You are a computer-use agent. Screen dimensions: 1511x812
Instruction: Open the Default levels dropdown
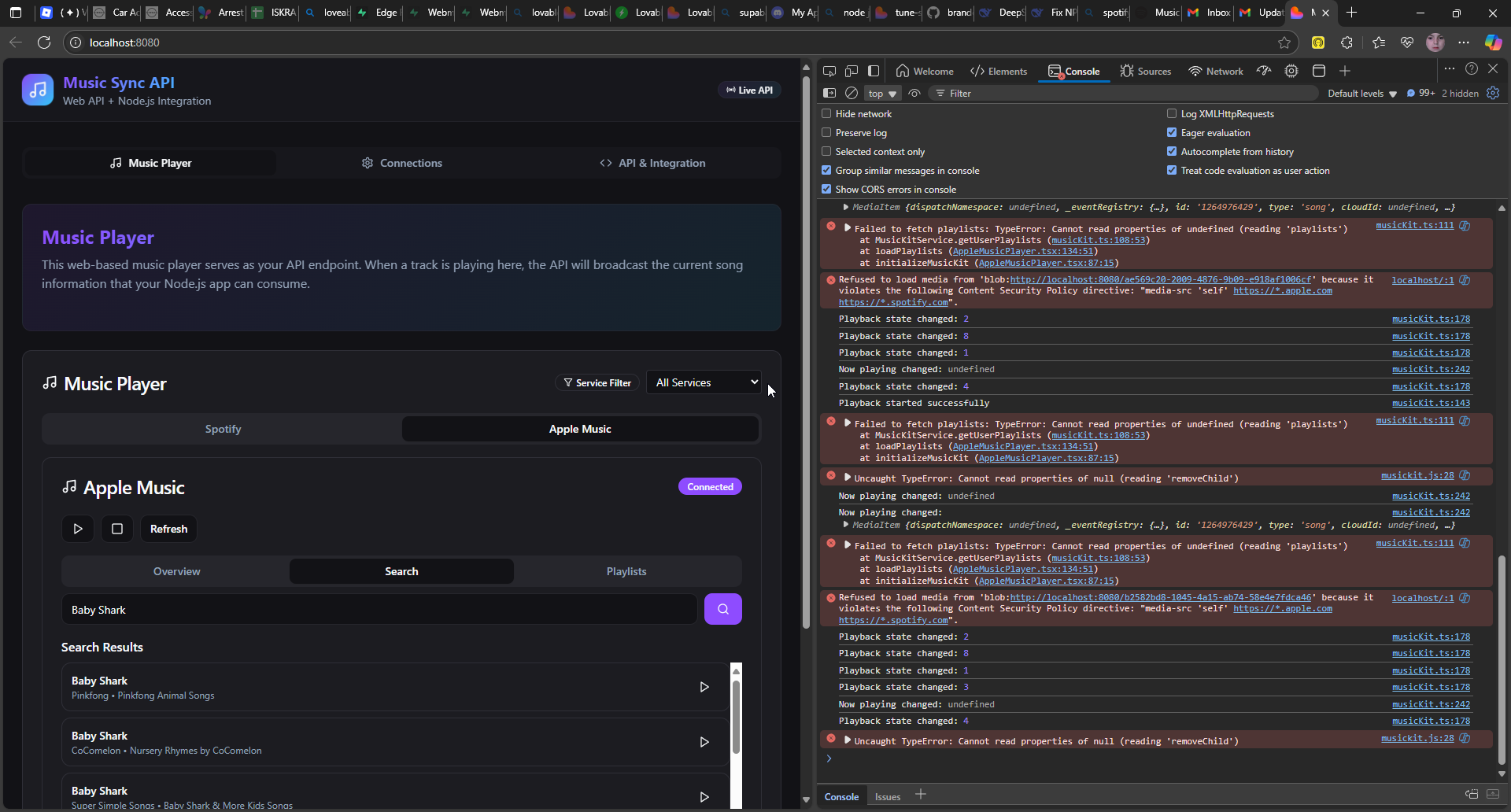click(x=1362, y=93)
